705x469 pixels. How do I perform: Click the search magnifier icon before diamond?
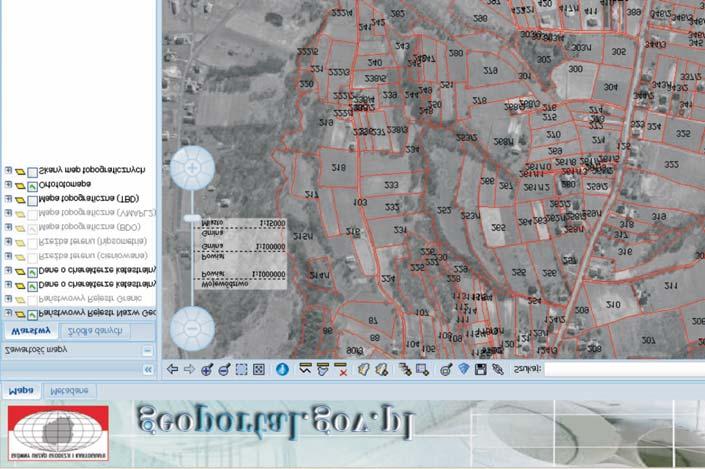446,370
